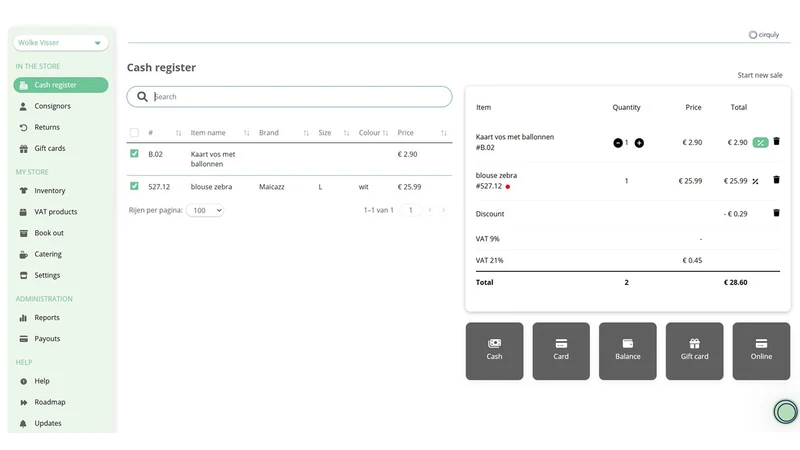Click the blouse zebra table row name
800x450 pixels.
[x=211, y=187]
